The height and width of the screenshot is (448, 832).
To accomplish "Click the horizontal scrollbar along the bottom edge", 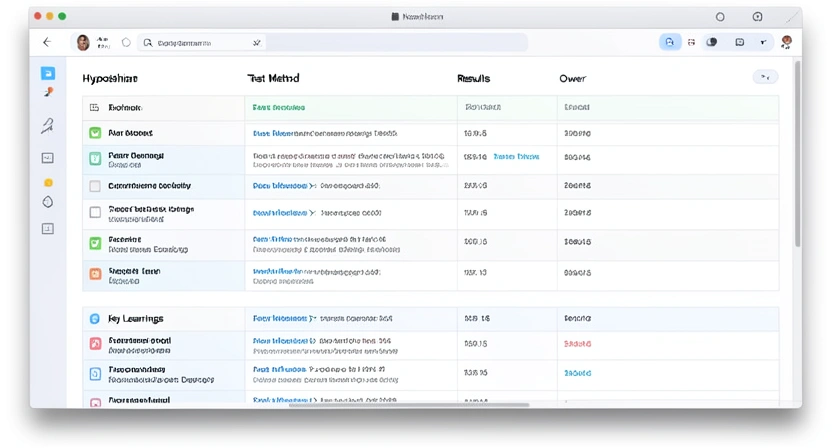I will point(409,405).
